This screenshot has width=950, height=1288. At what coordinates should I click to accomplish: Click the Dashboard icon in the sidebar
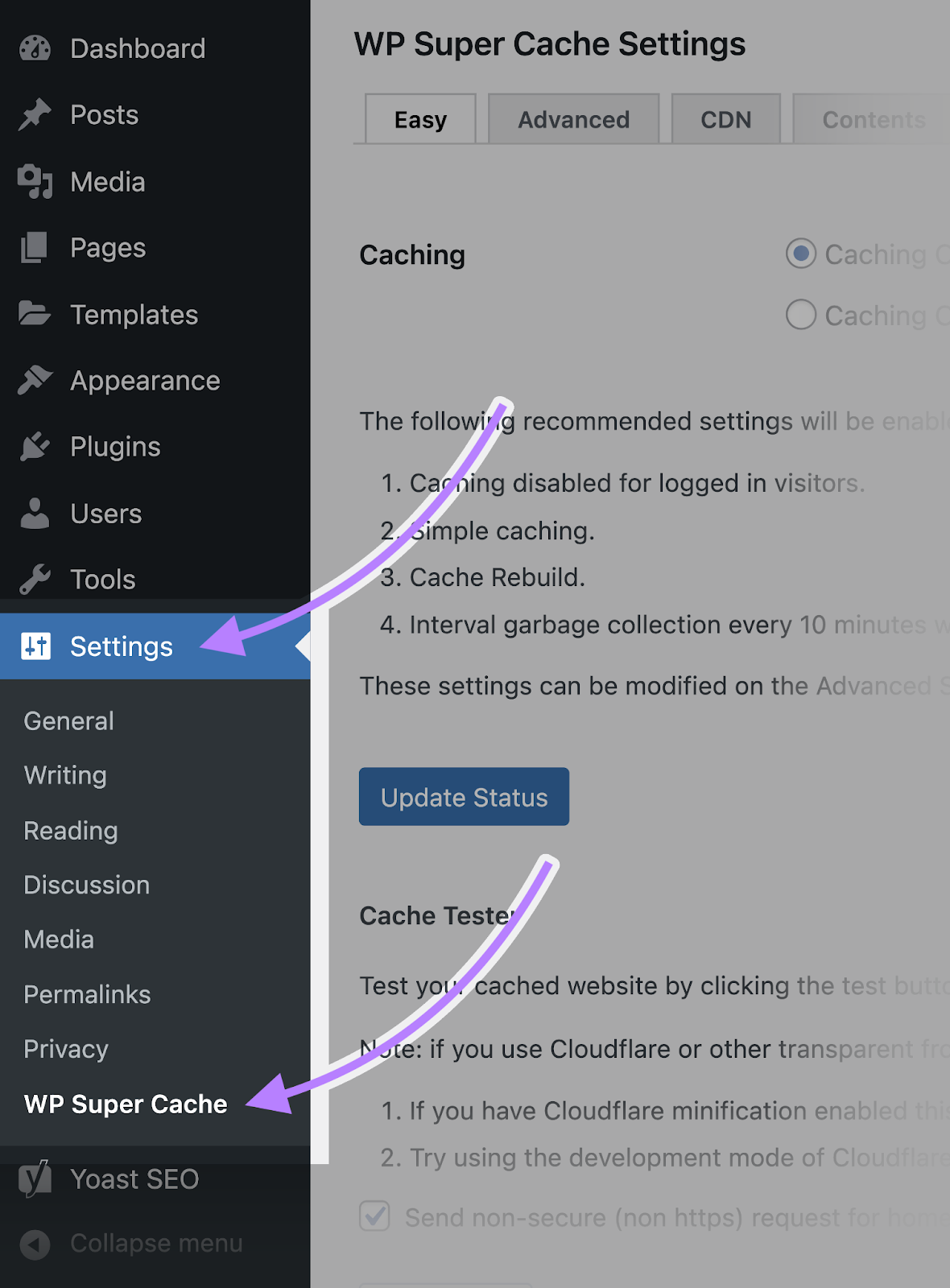tap(33, 48)
